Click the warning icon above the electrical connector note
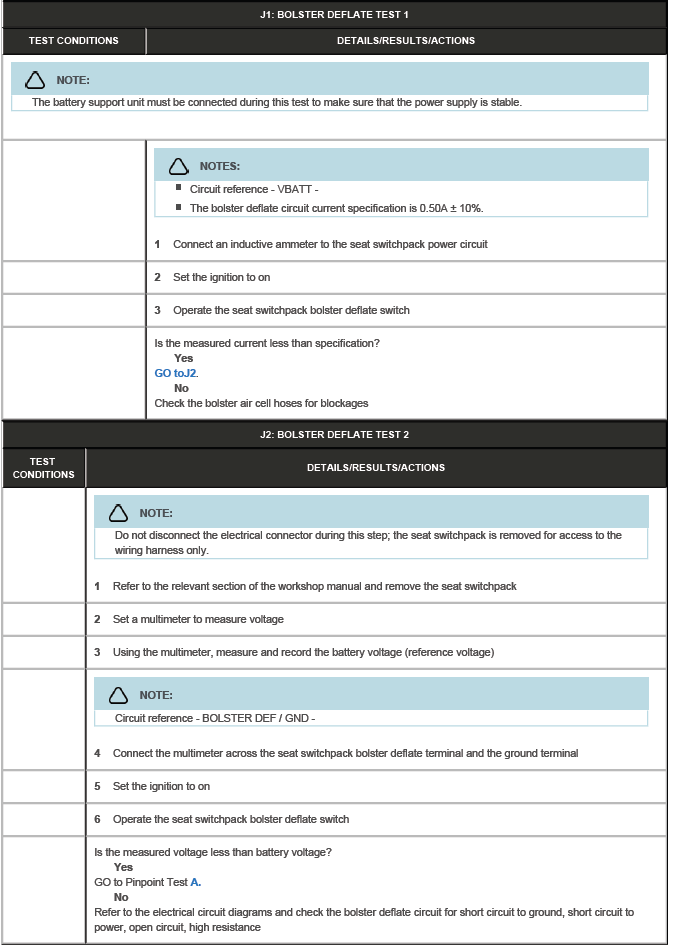 point(119,513)
